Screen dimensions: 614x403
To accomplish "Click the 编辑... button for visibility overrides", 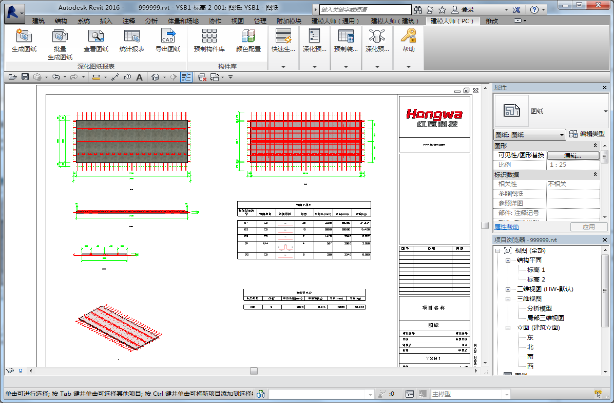I will (573, 155).
